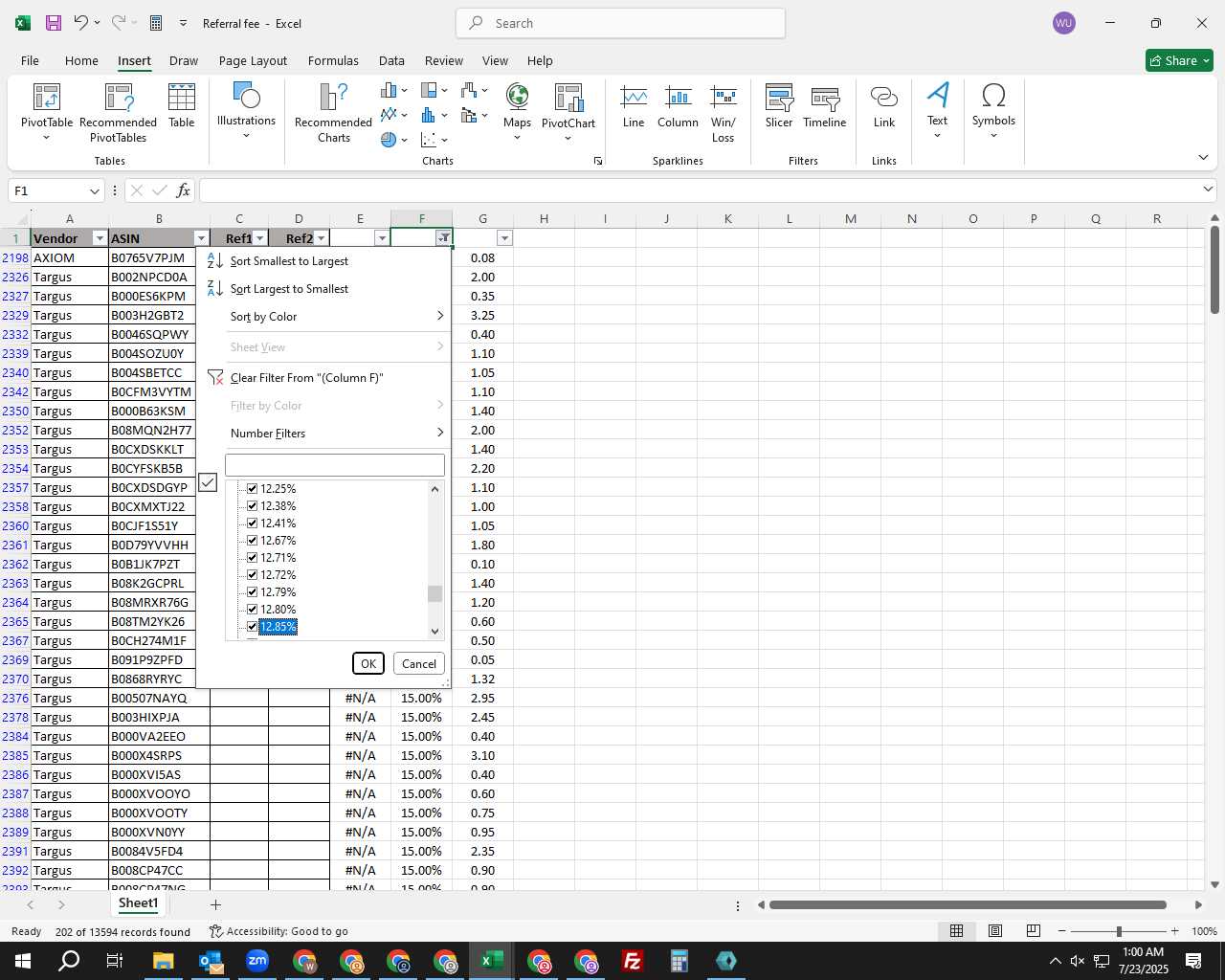Uncheck the 12.80% filter value

pos(253,609)
